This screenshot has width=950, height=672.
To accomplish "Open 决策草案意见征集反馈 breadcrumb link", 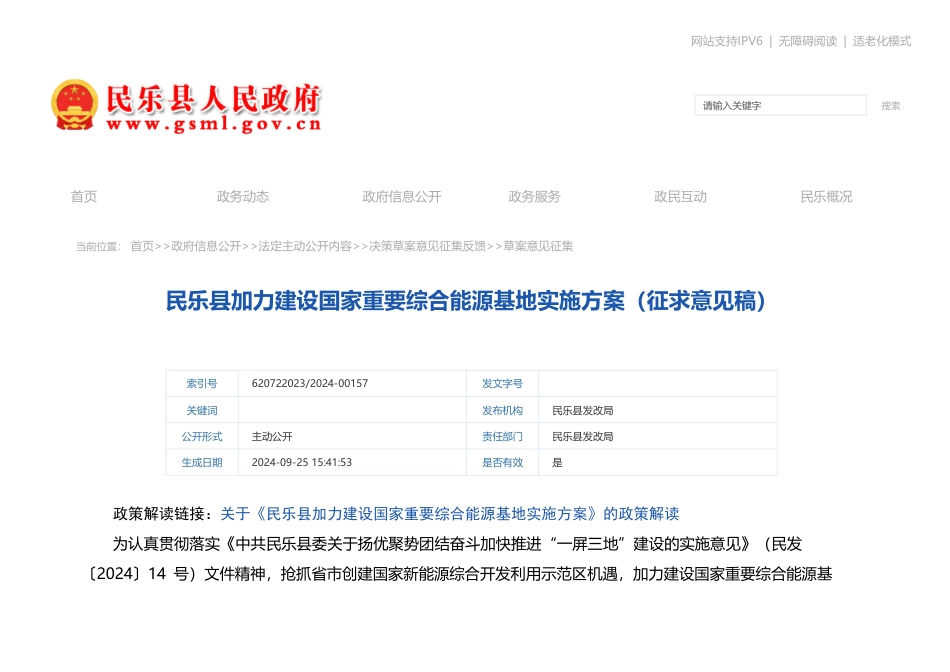I will [427, 246].
